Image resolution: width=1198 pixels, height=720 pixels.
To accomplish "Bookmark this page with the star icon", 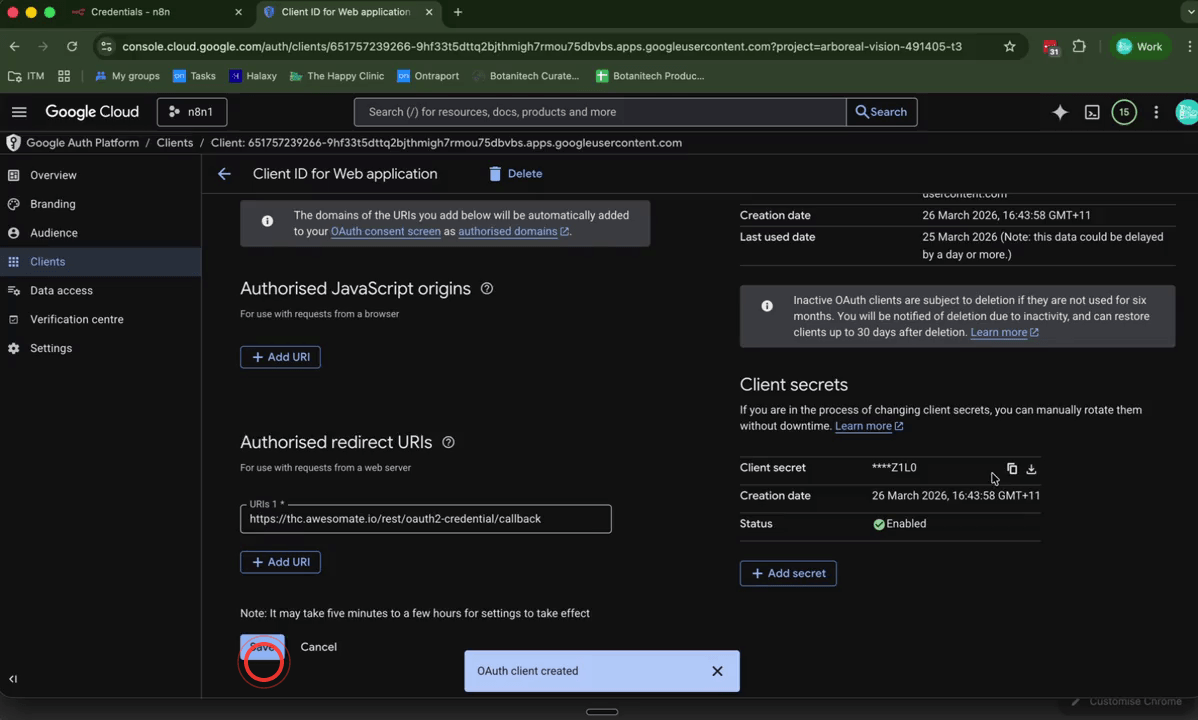I will click(x=1009, y=47).
